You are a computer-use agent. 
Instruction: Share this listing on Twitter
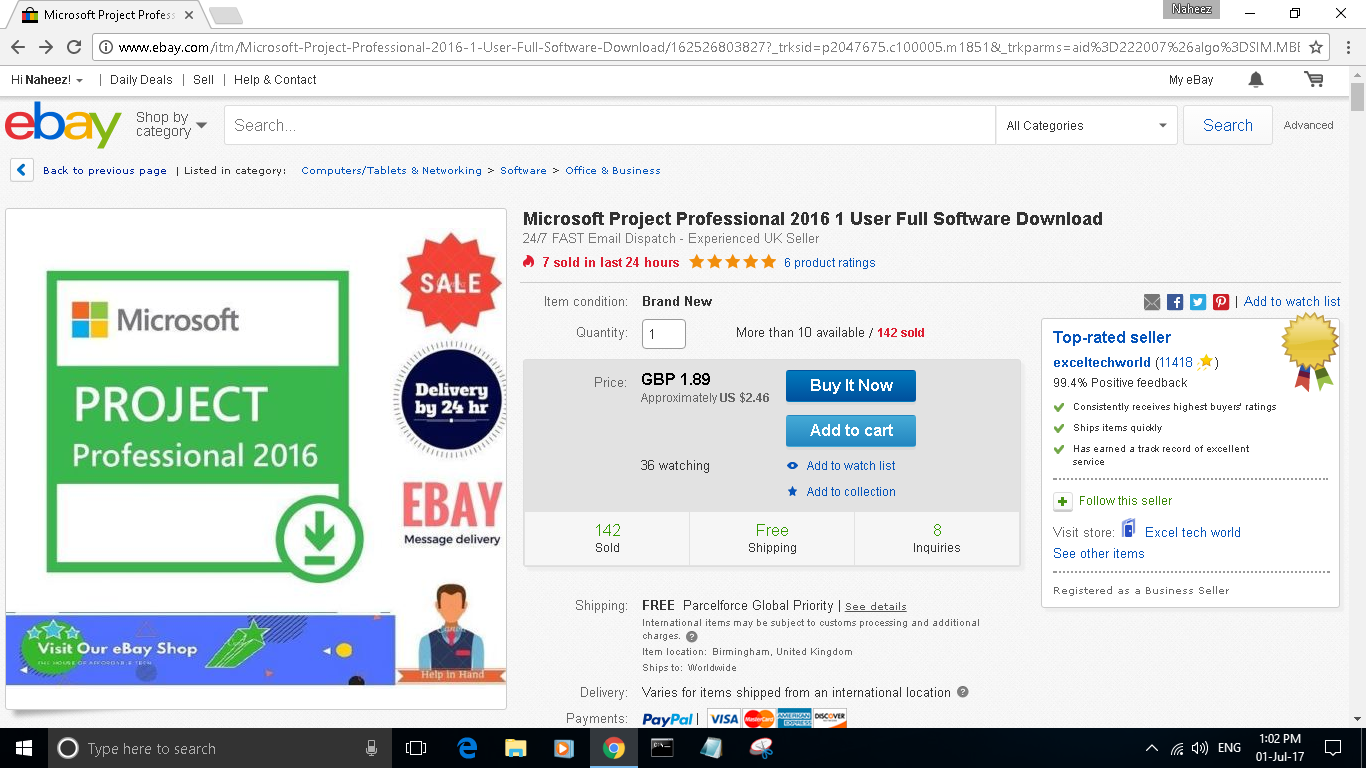1198,302
